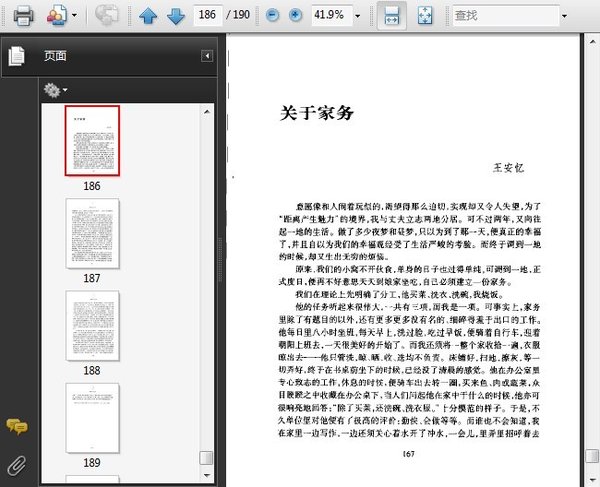Screen dimensions: 600x487
Task: Open the thumbnail options gear menu
Action: [x=56, y=90]
